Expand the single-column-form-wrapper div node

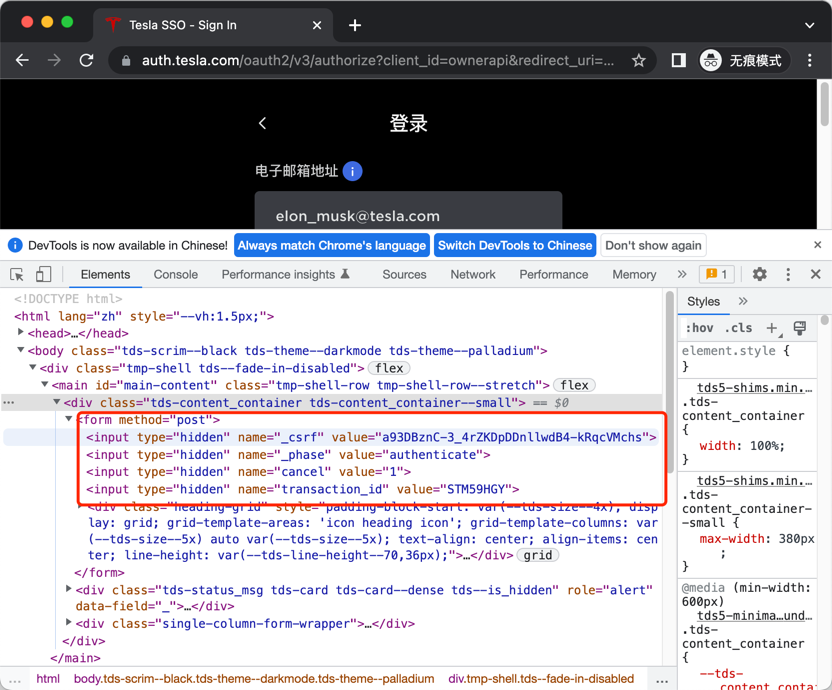click(x=68, y=622)
